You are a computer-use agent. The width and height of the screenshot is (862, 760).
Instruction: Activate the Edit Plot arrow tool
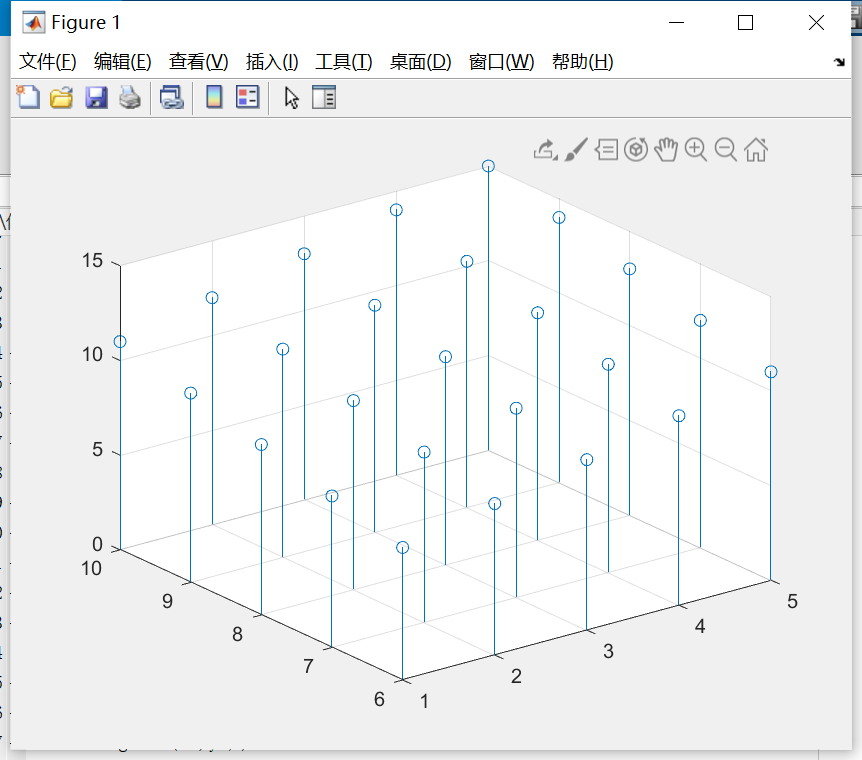[291, 98]
